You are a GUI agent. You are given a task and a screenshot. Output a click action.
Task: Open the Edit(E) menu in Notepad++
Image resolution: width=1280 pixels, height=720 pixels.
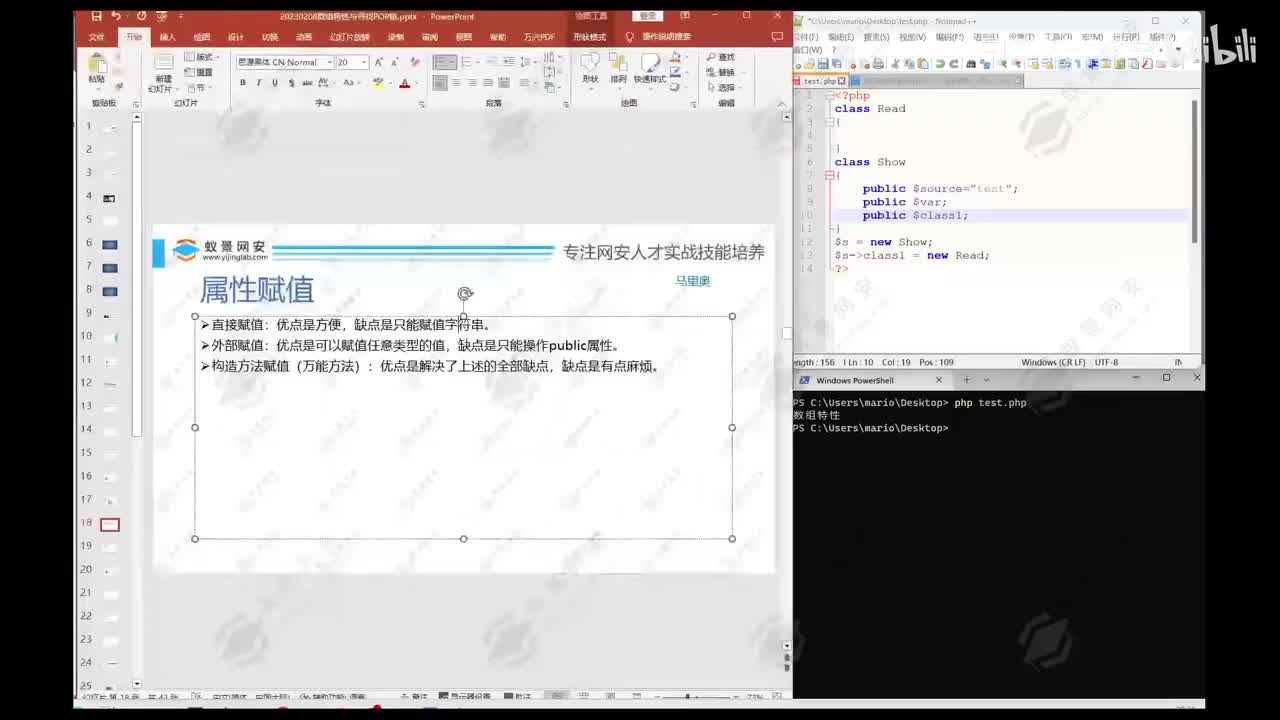tap(841, 37)
